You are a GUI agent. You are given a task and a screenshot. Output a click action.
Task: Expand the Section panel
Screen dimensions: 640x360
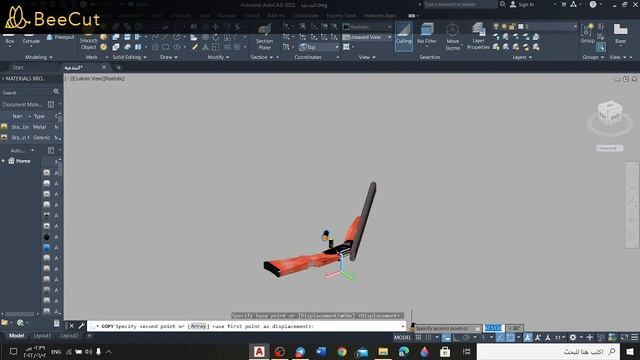tap(262, 57)
